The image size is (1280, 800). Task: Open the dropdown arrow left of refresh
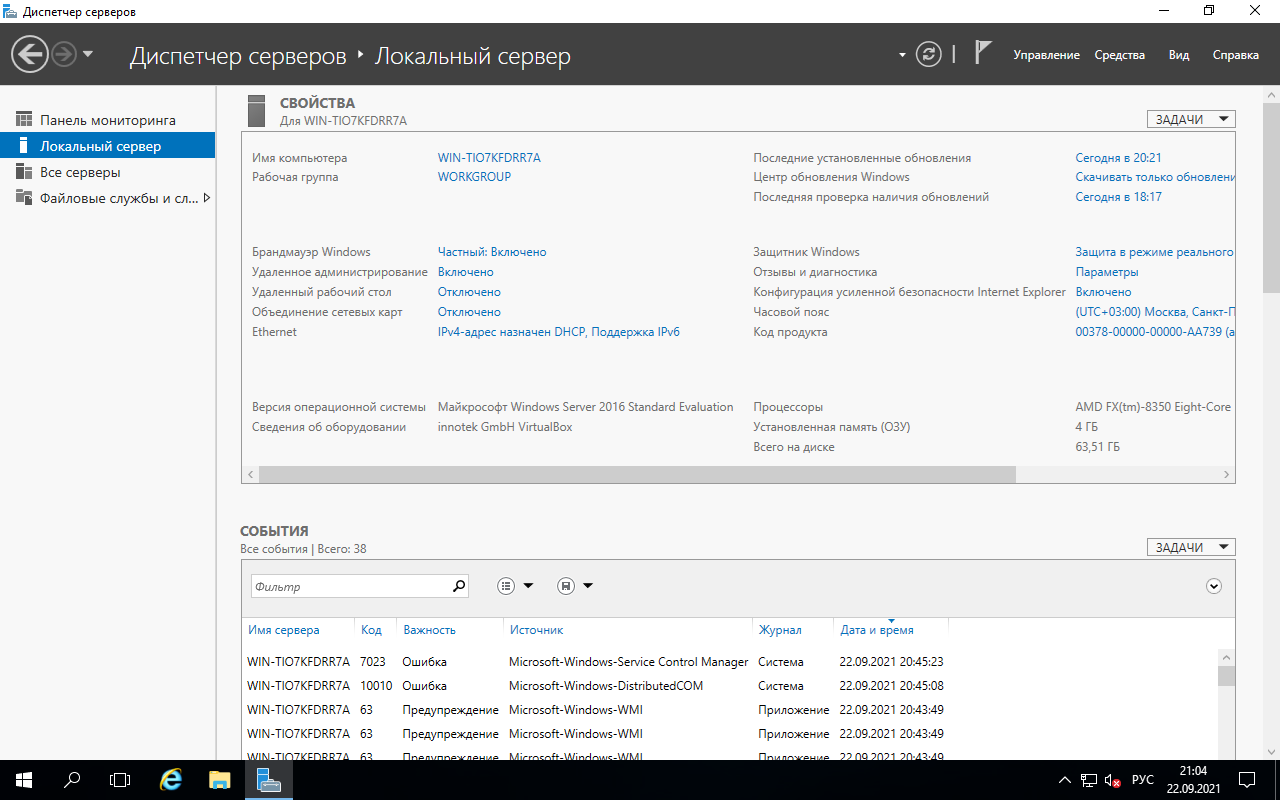point(902,55)
